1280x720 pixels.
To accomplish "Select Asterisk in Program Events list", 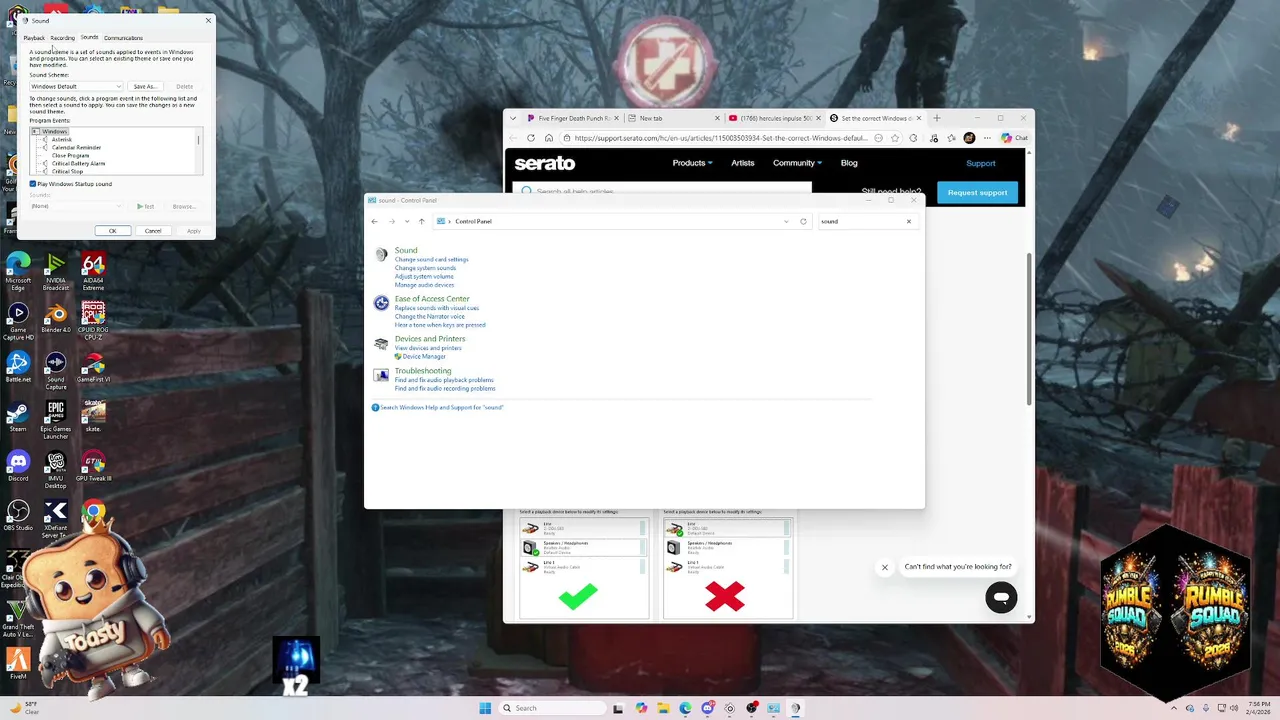I will 62,140.
